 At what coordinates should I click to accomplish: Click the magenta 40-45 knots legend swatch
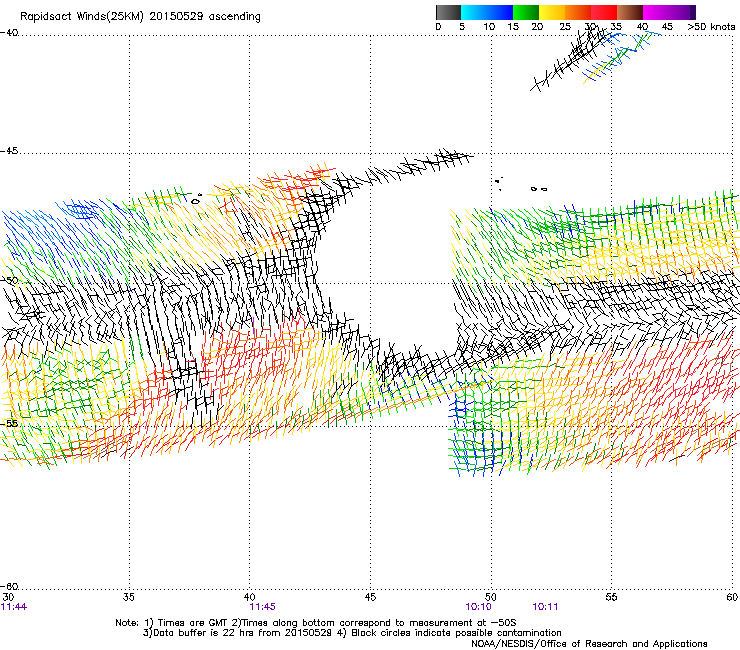(656, 12)
